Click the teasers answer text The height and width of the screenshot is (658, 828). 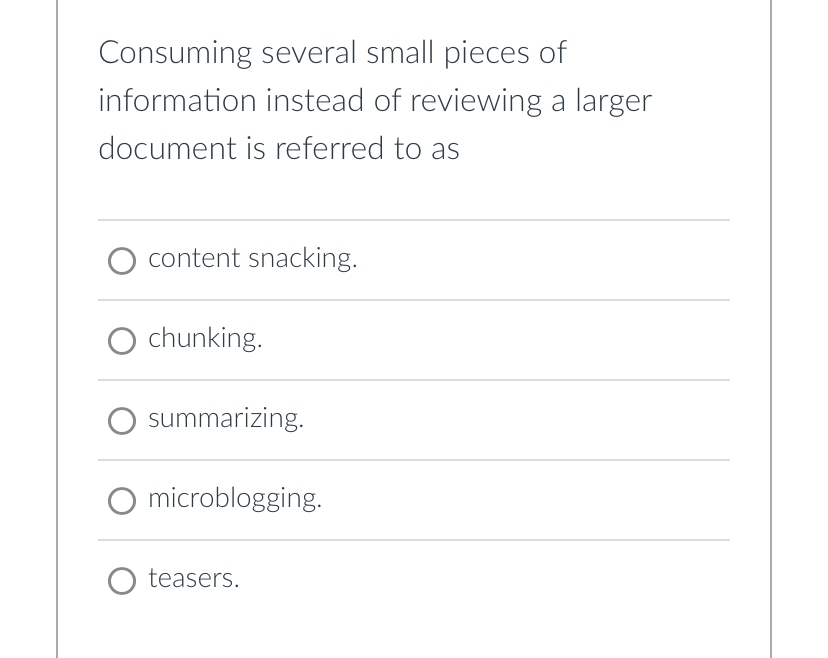tap(193, 578)
